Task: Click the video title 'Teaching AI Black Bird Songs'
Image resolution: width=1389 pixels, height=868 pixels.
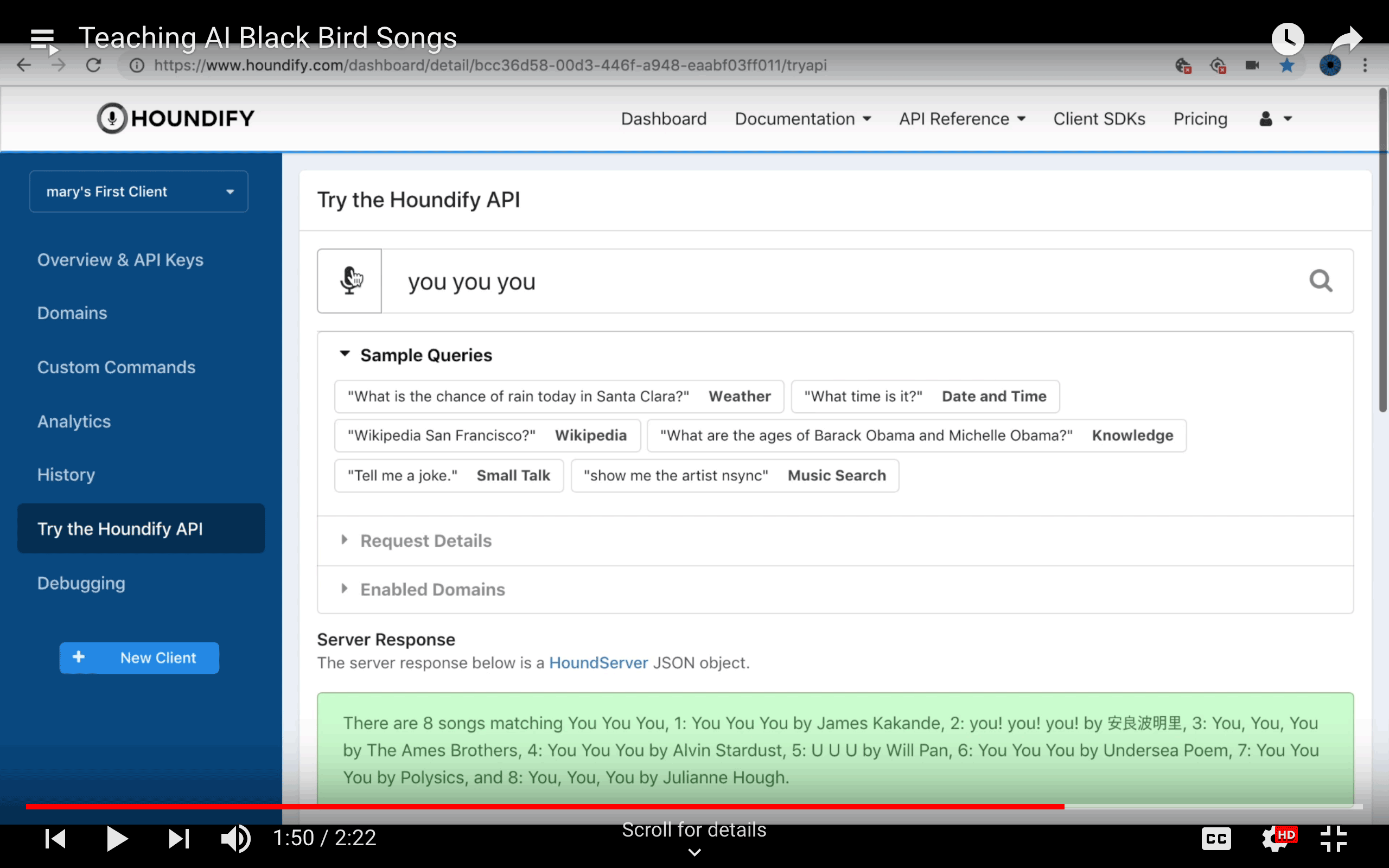Action: [x=267, y=38]
